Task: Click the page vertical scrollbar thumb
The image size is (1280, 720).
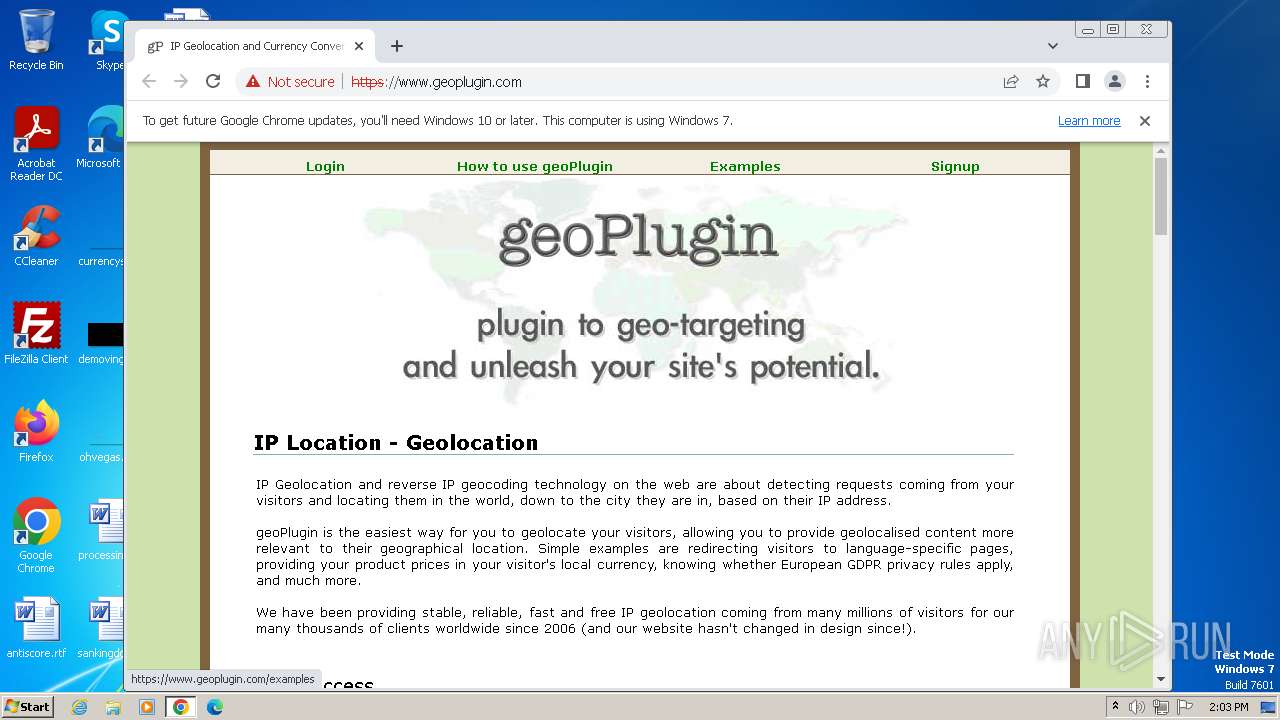Action: pos(1161,195)
